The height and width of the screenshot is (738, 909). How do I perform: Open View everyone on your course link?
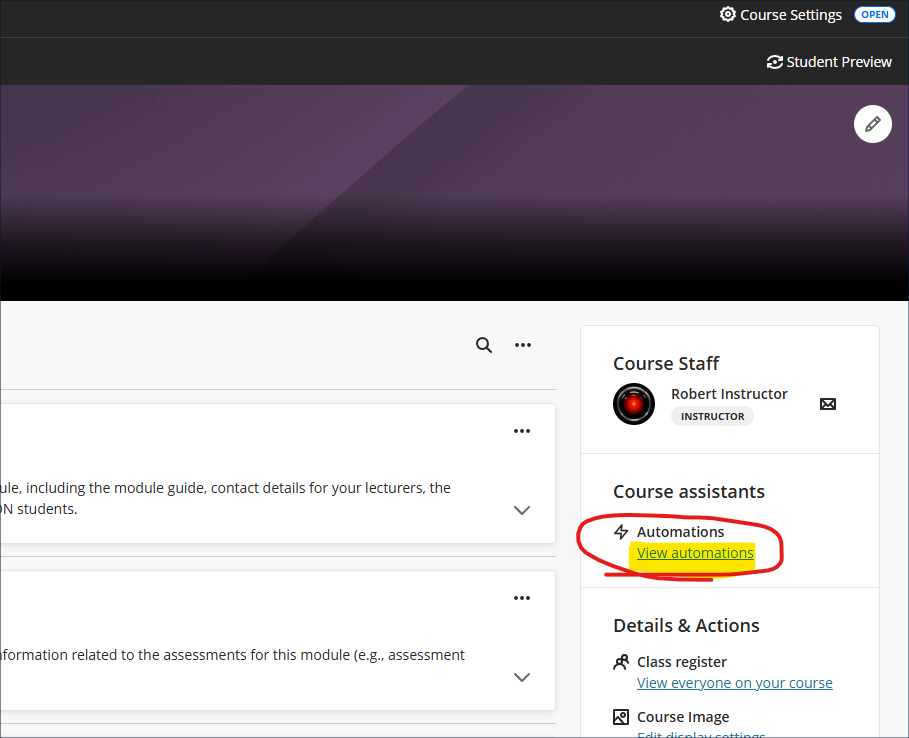tap(734, 683)
